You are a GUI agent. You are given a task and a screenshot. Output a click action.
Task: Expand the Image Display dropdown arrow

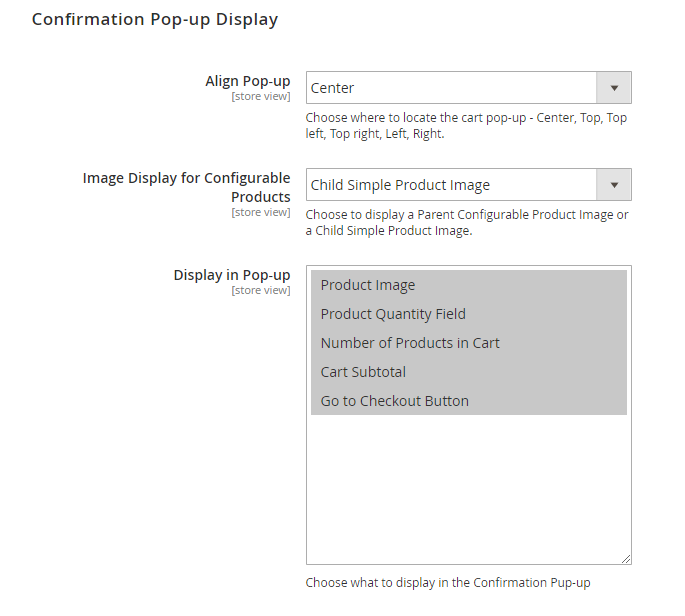click(613, 185)
